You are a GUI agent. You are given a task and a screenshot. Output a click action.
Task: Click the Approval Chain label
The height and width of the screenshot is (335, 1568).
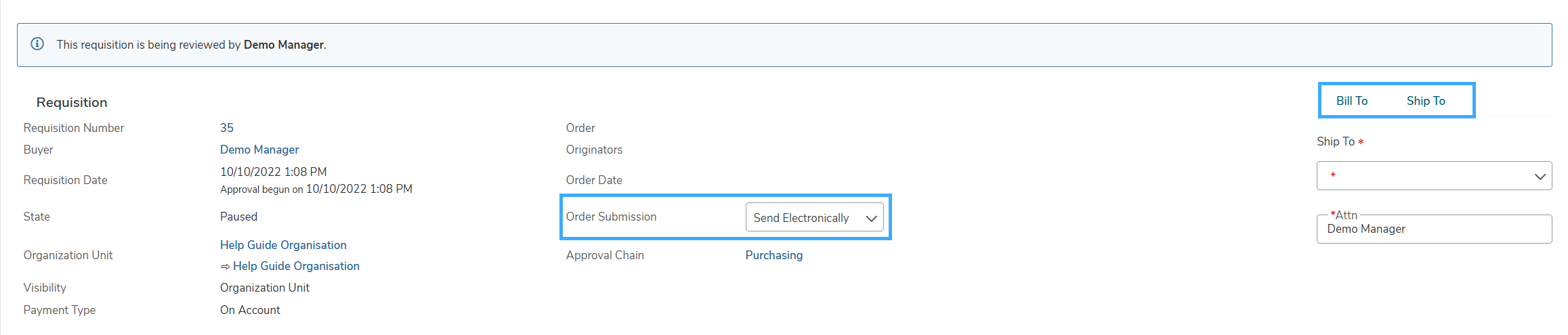tap(605, 255)
